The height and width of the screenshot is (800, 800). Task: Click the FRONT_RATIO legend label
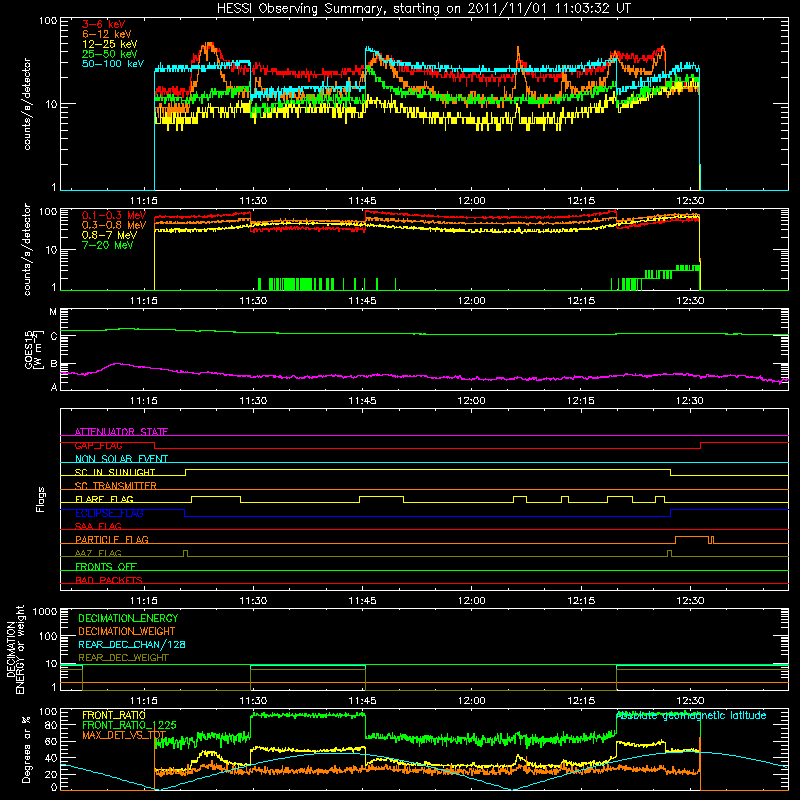(x=114, y=715)
